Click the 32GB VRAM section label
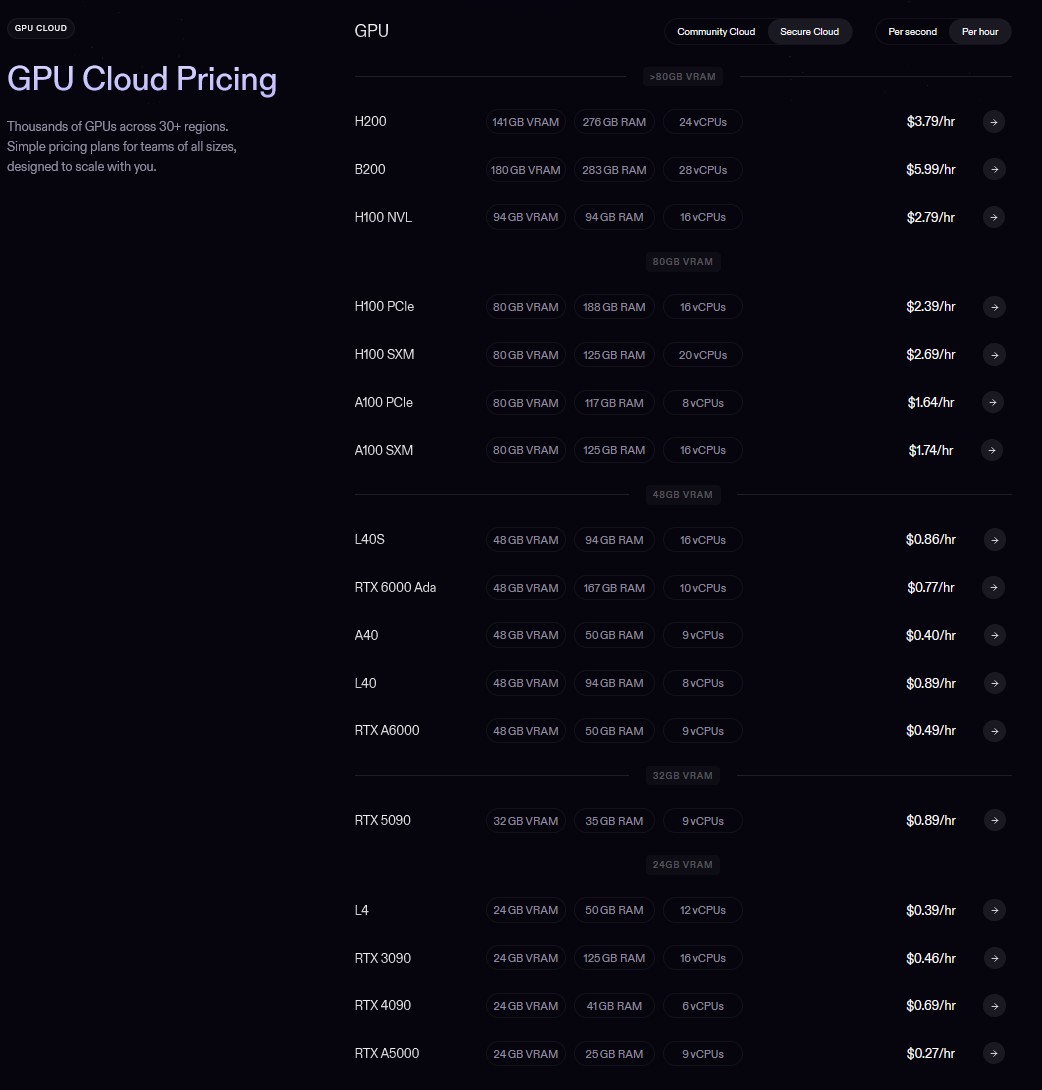The height and width of the screenshot is (1090, 1042). coord(683,775)
